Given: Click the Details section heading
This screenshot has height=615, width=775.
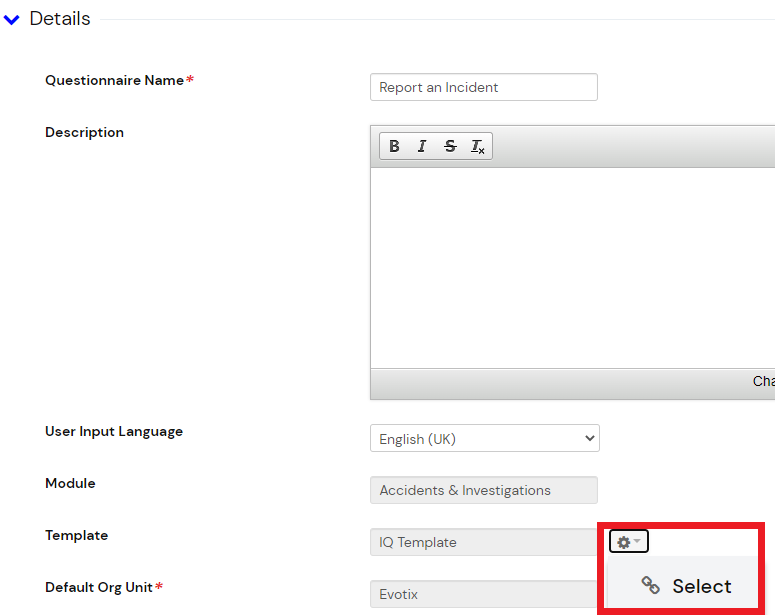Looking at the screenshot, I should (x=60, y=19).
